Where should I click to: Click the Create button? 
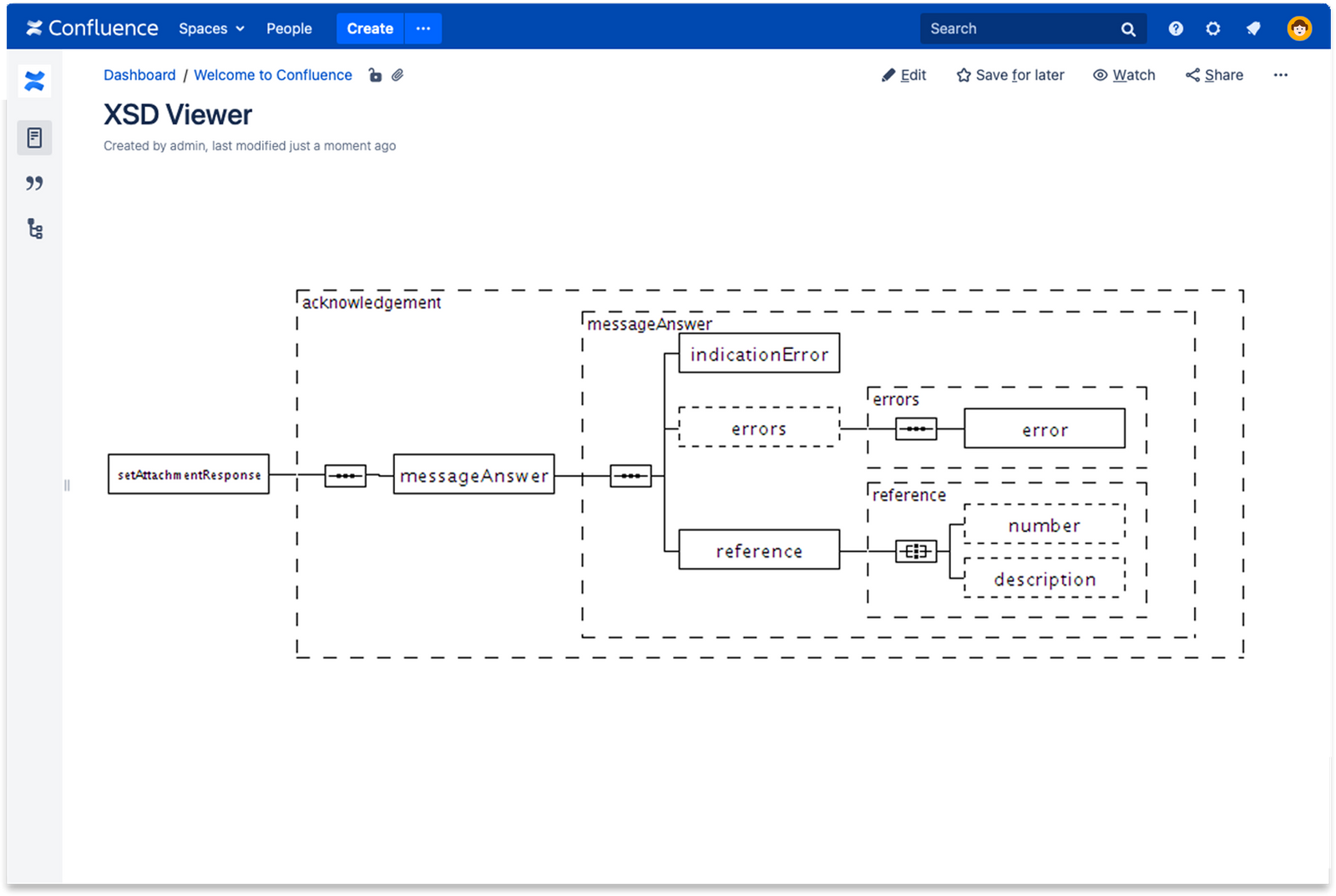[369, 28]
